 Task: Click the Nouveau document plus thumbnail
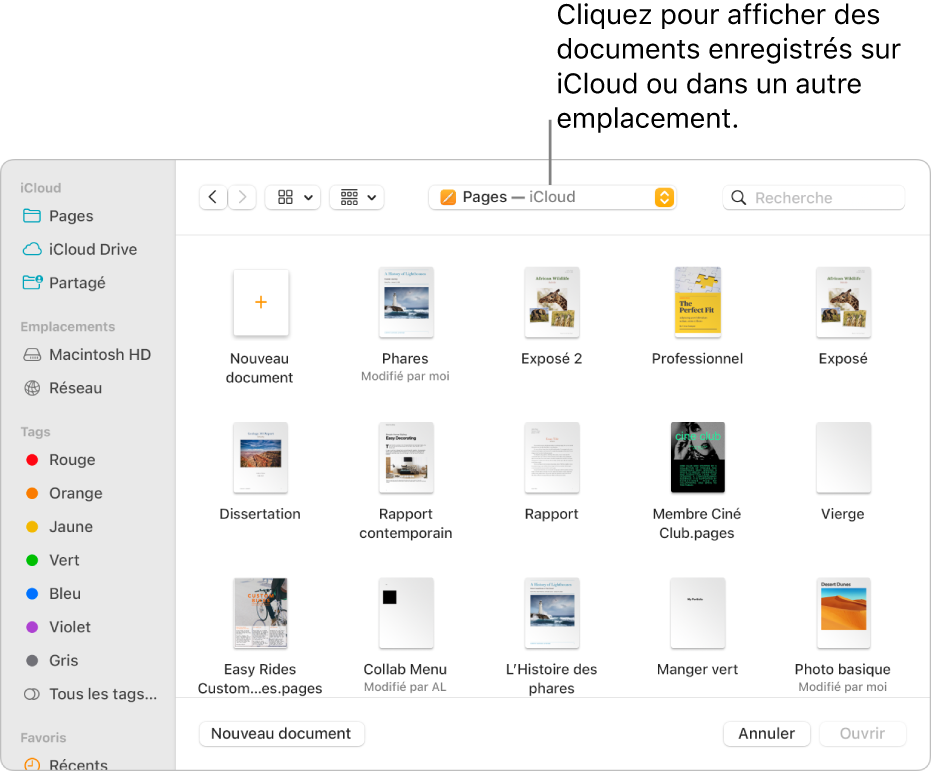tap(261, 303)
